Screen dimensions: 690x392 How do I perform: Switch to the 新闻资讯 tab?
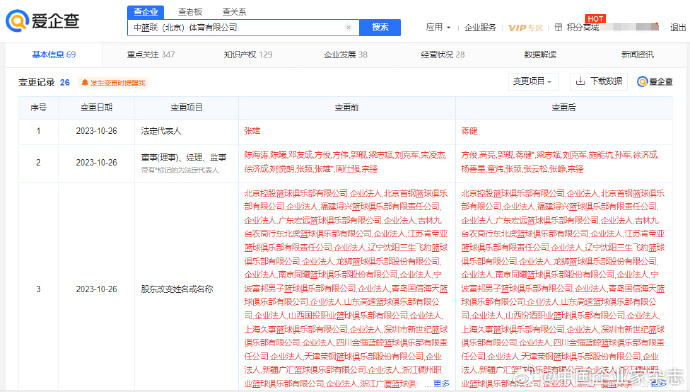pyautogui.click(x=637, y=55)
